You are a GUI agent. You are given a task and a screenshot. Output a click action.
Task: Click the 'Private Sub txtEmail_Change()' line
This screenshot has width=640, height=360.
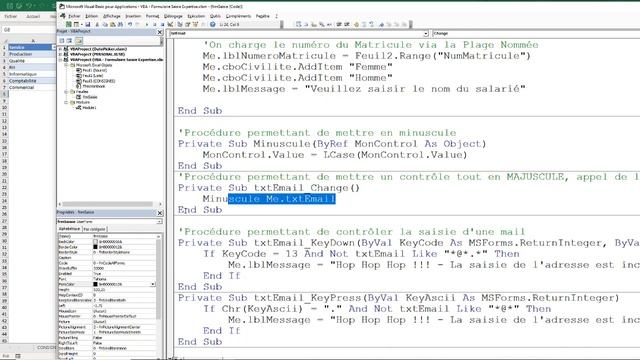269,188
